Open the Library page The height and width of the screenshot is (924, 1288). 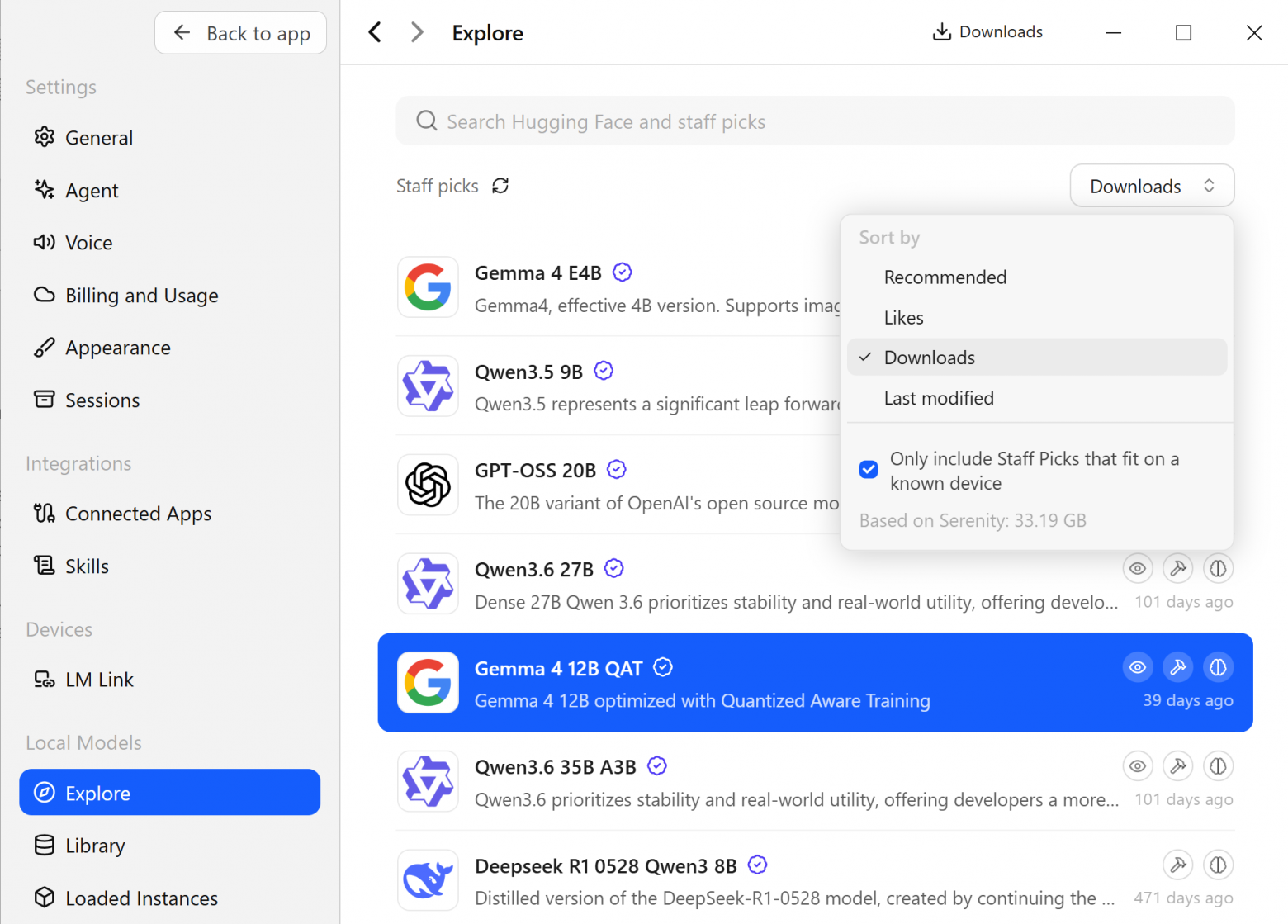(170, 846)
